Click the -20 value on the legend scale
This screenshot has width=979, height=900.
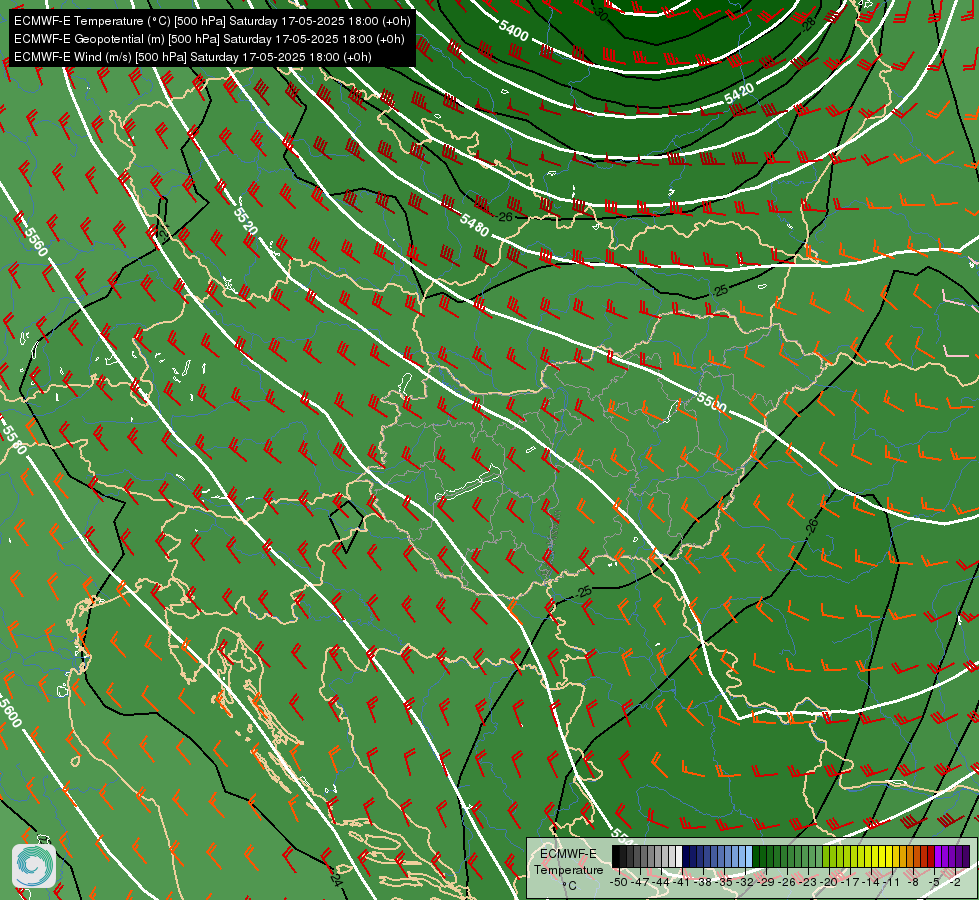pyautogui.click(x=831, y=882)
